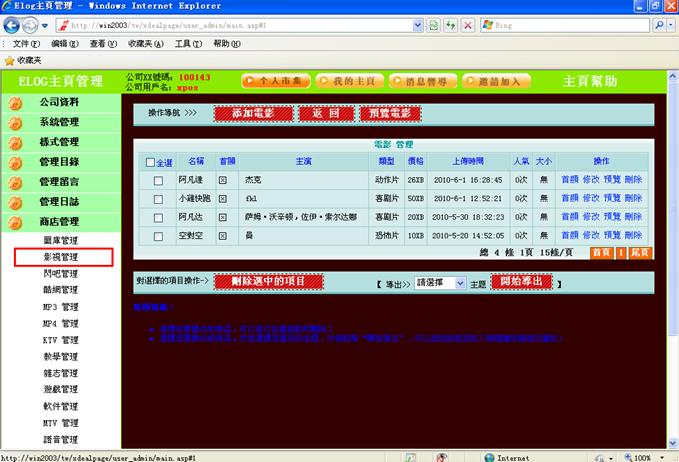Click 刪除 link for 阿凡達 movie
The width and height of the screenshot is (679, 462).
point(634,180)
